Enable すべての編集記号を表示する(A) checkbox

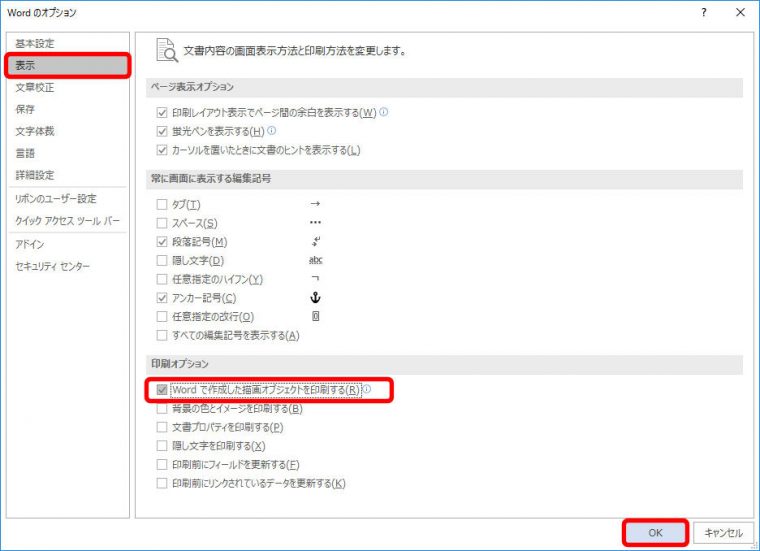click(162, 335)
